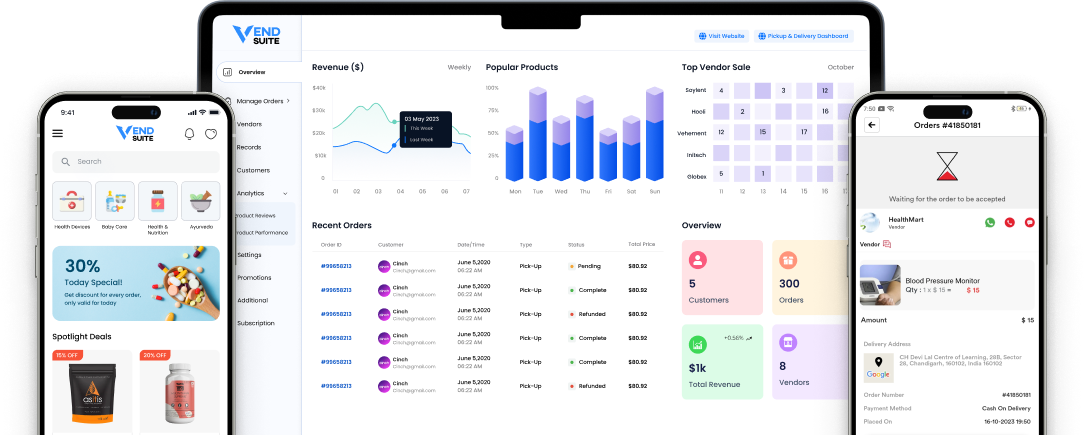Open the October vendor sale dropdown
Image resolution: width=1084 pixels, height=435 pixels.
tap(840, 68)
